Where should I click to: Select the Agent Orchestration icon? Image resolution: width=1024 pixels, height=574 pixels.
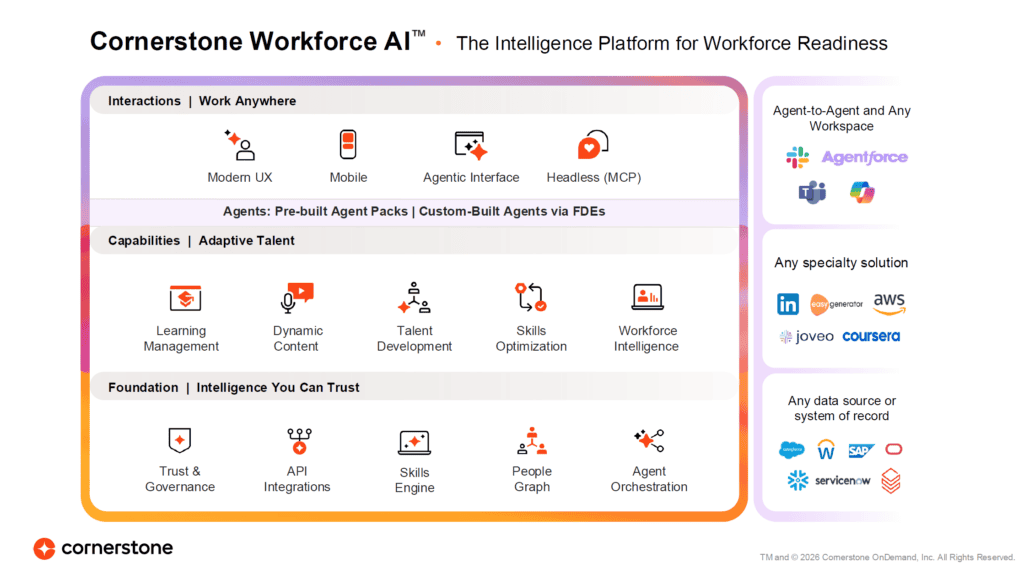[x=649, y=440]
